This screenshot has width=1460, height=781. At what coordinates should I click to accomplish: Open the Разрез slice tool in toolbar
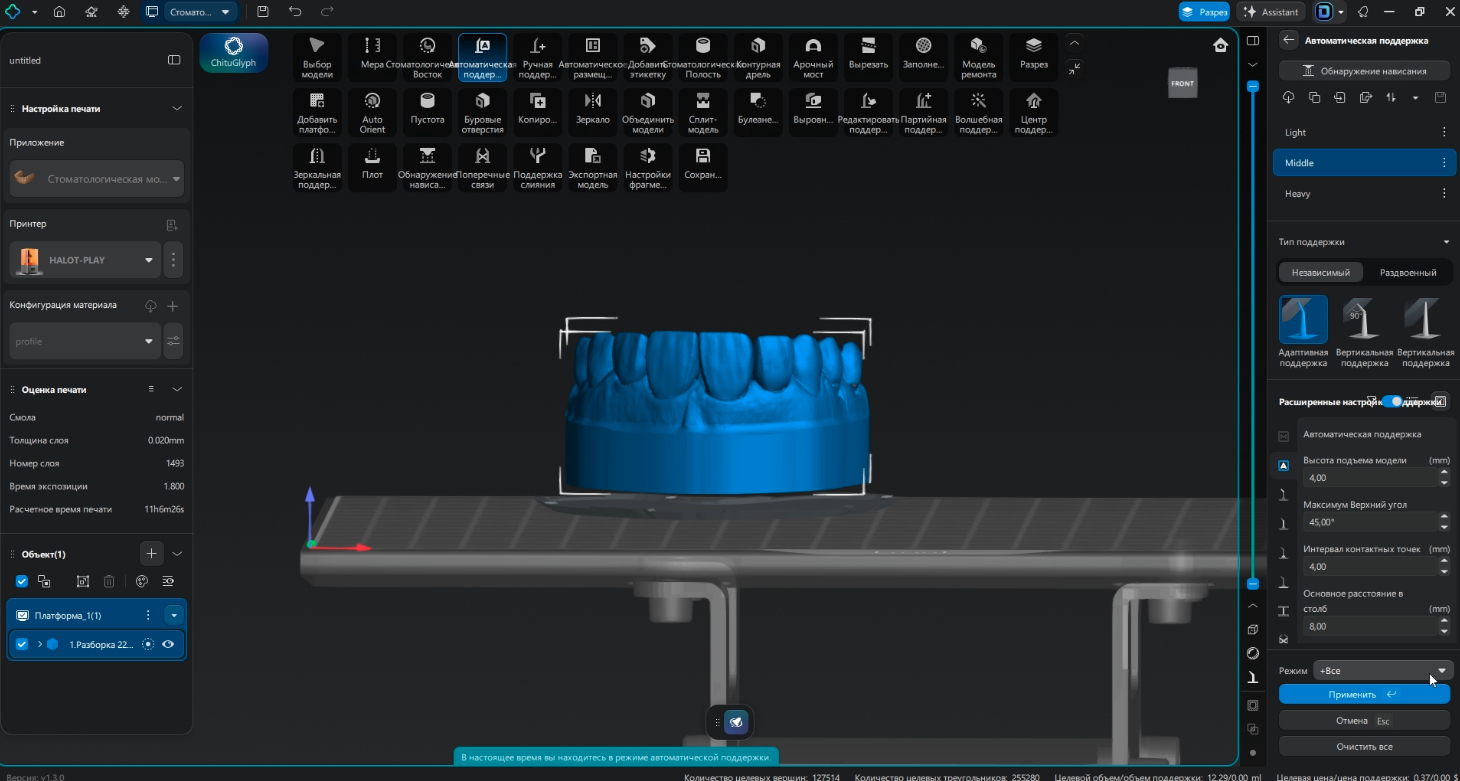1033,57
